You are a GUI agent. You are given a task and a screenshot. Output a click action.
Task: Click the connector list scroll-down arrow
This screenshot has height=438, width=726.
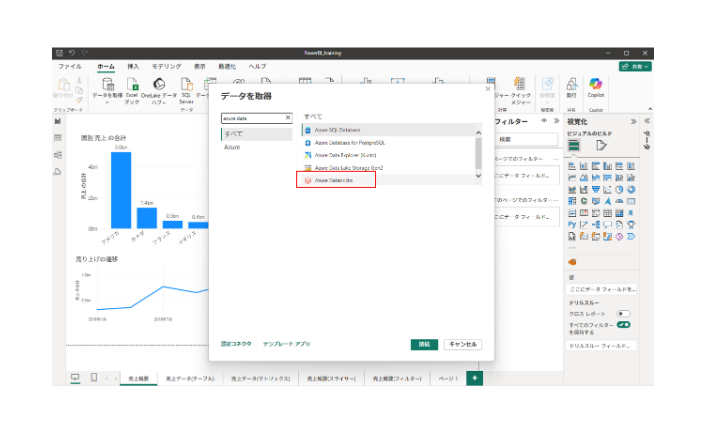point(478,176)
